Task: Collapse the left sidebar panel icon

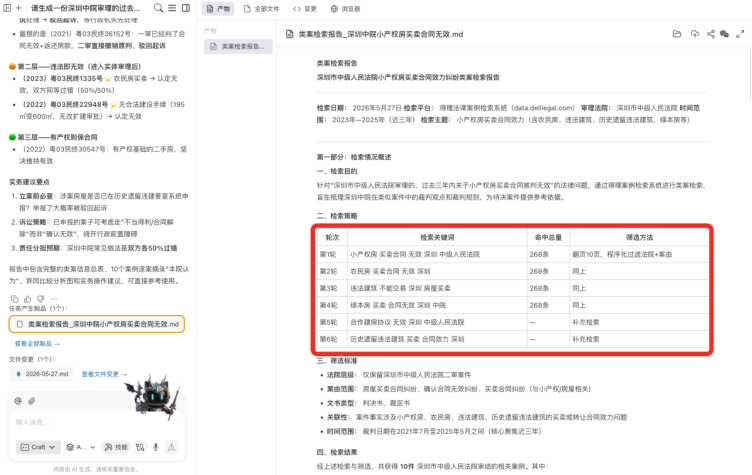Action: pyautogui.click(x=7, y=8)
